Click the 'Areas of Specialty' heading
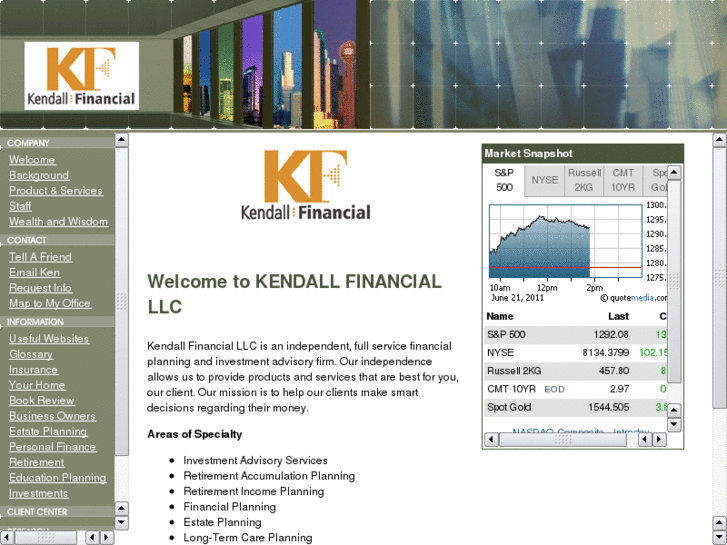Screen dimensions: 727x545 195,434
